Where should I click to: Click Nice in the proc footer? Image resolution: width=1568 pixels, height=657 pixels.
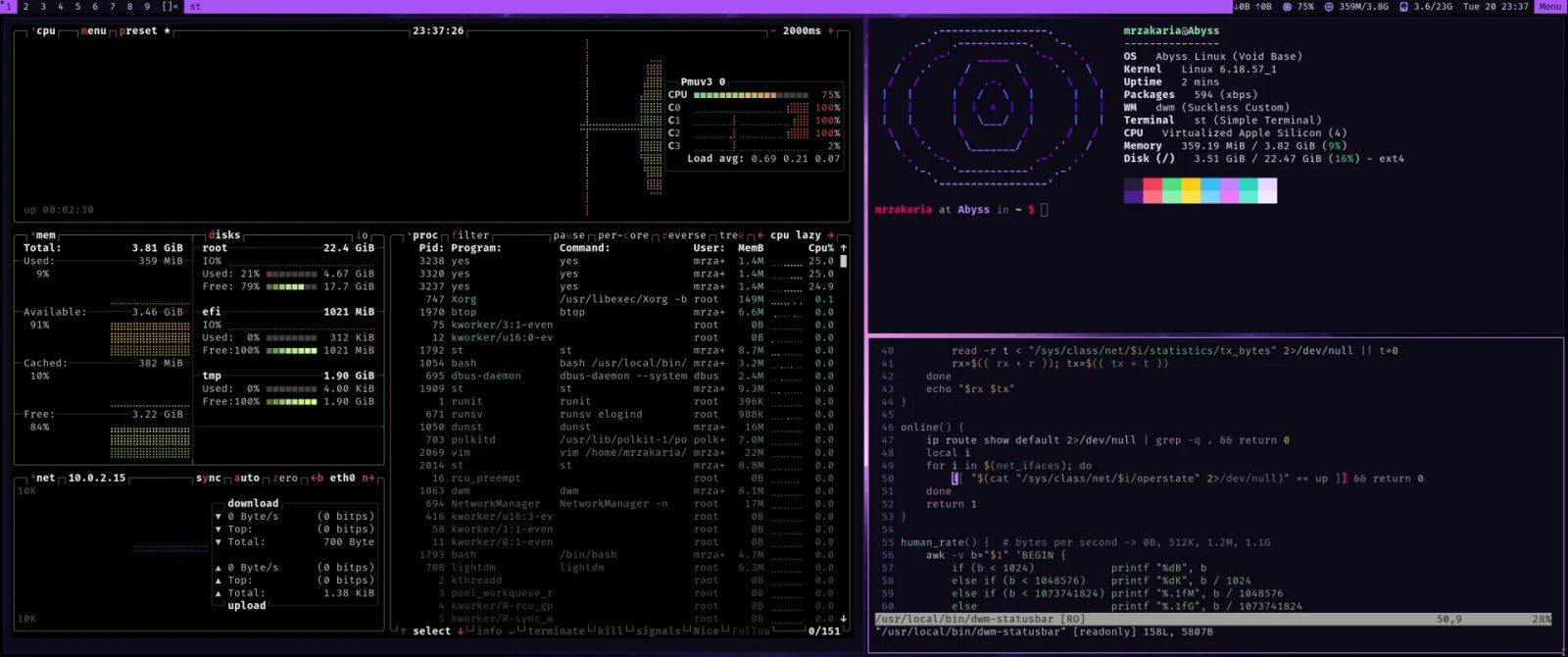click(x=706, y=631)
